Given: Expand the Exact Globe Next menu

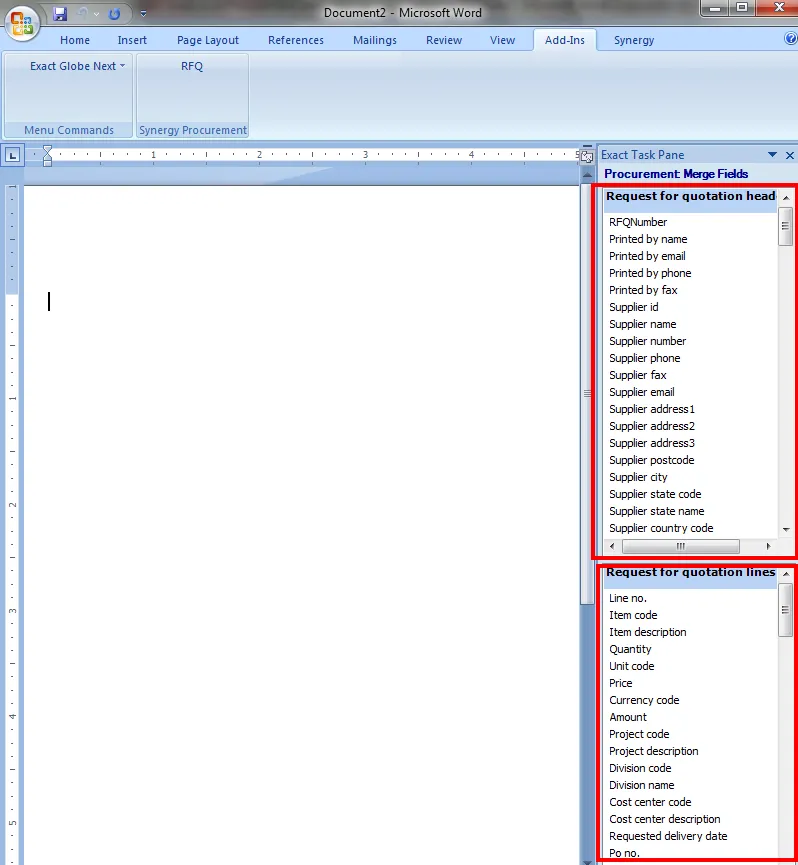Looking at the screenshot, I should (x=77, y=66).
